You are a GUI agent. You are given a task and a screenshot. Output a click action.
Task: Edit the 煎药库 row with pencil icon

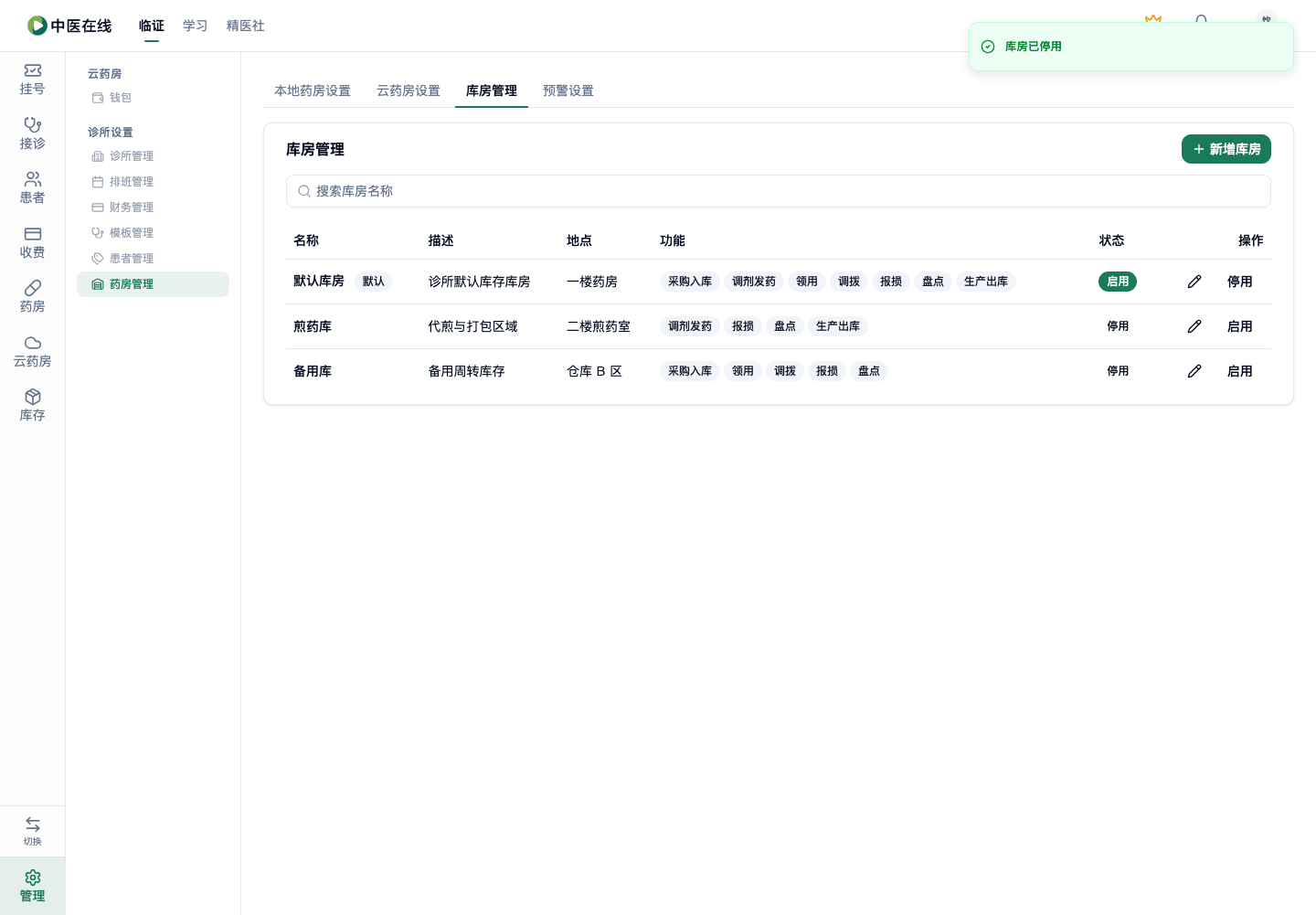pos(1194,326)
